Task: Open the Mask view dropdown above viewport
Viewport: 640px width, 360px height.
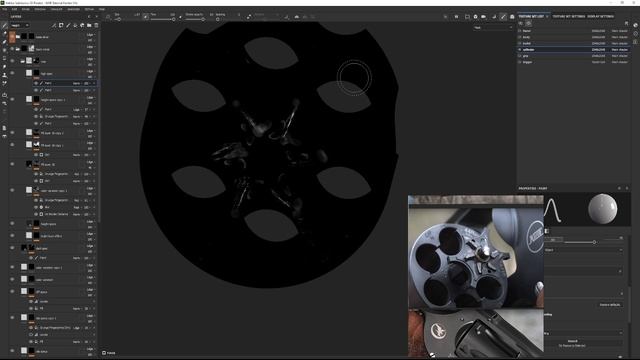Action: [493, 28]
